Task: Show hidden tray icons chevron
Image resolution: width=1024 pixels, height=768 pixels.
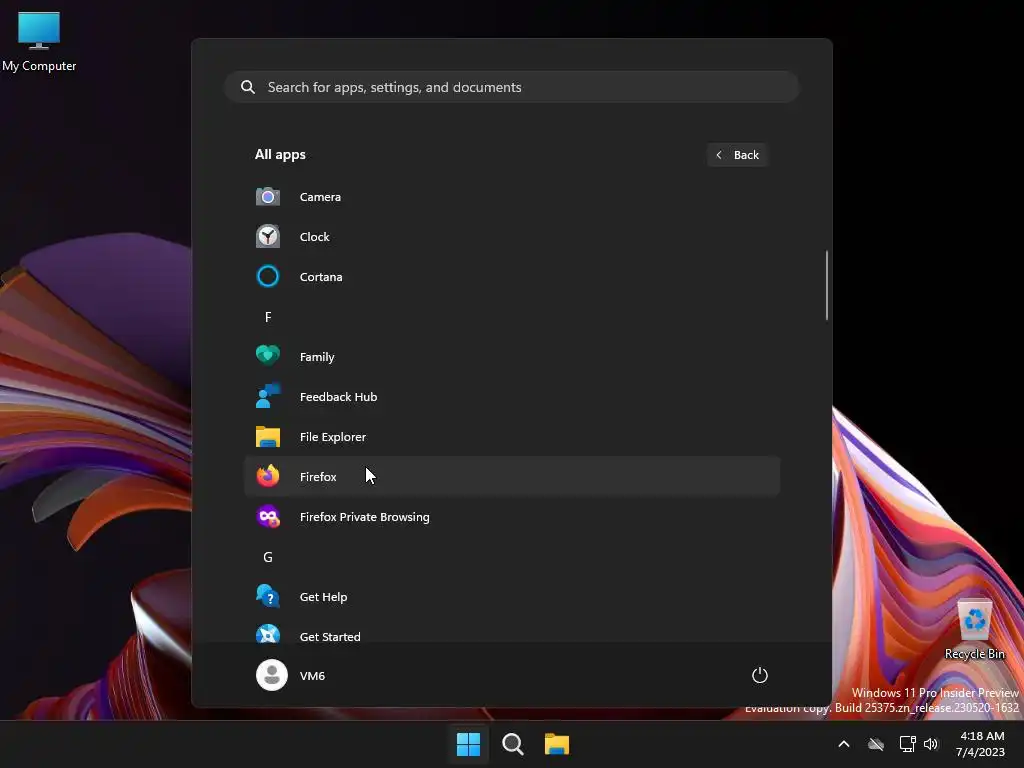Action: [844, 744]
